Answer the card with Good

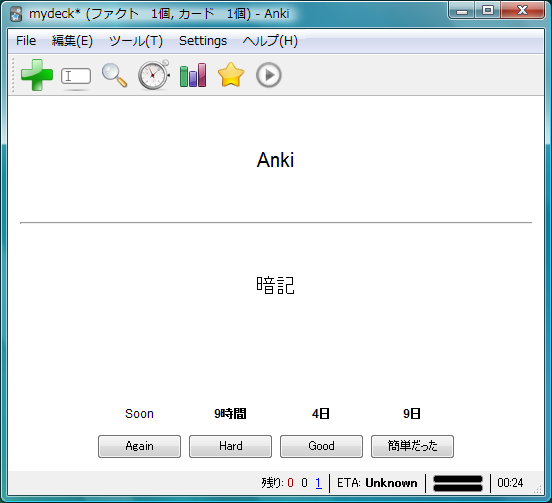click(x=321, y=446)
